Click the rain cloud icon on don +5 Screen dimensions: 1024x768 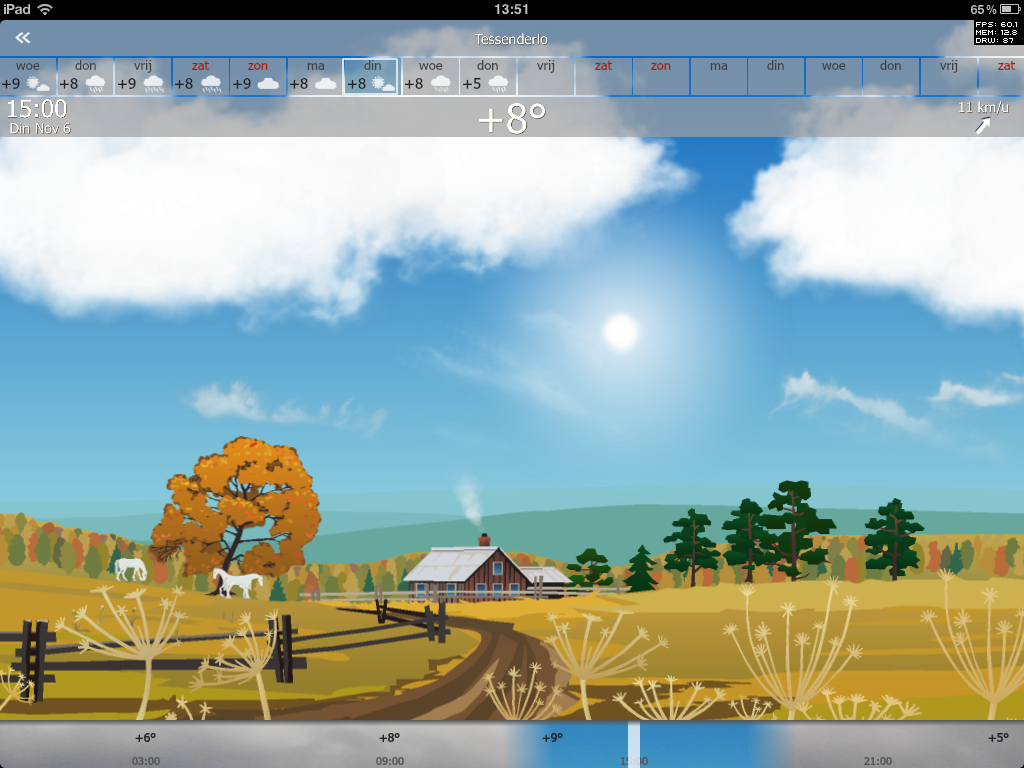498,84
